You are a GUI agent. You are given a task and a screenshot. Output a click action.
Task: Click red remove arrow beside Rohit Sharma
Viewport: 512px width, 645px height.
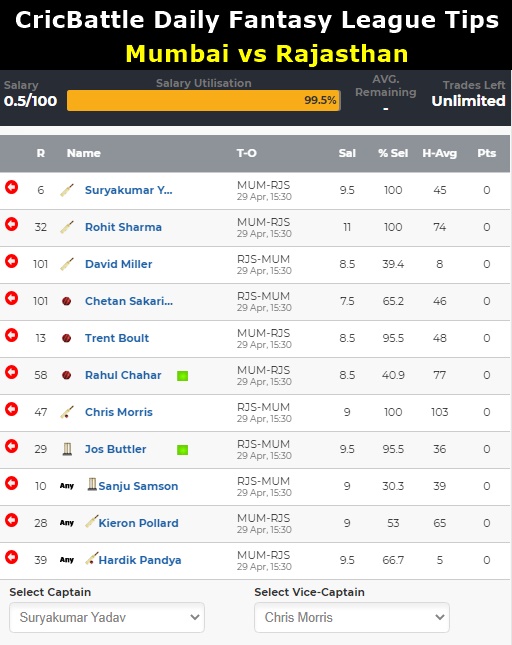pyautogui.click(x=12, y=224)
